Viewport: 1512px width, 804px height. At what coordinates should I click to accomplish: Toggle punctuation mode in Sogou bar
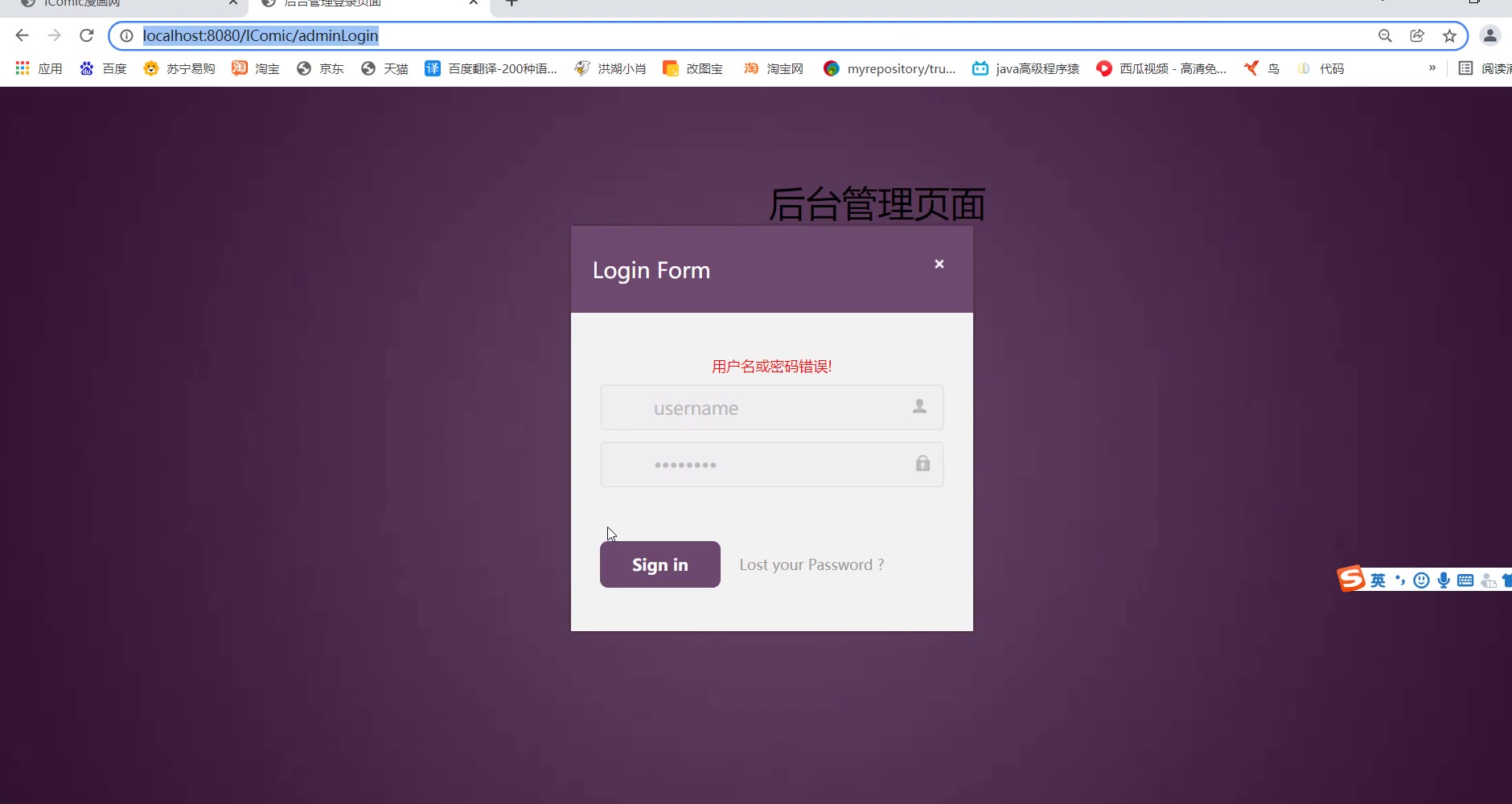1400,580
